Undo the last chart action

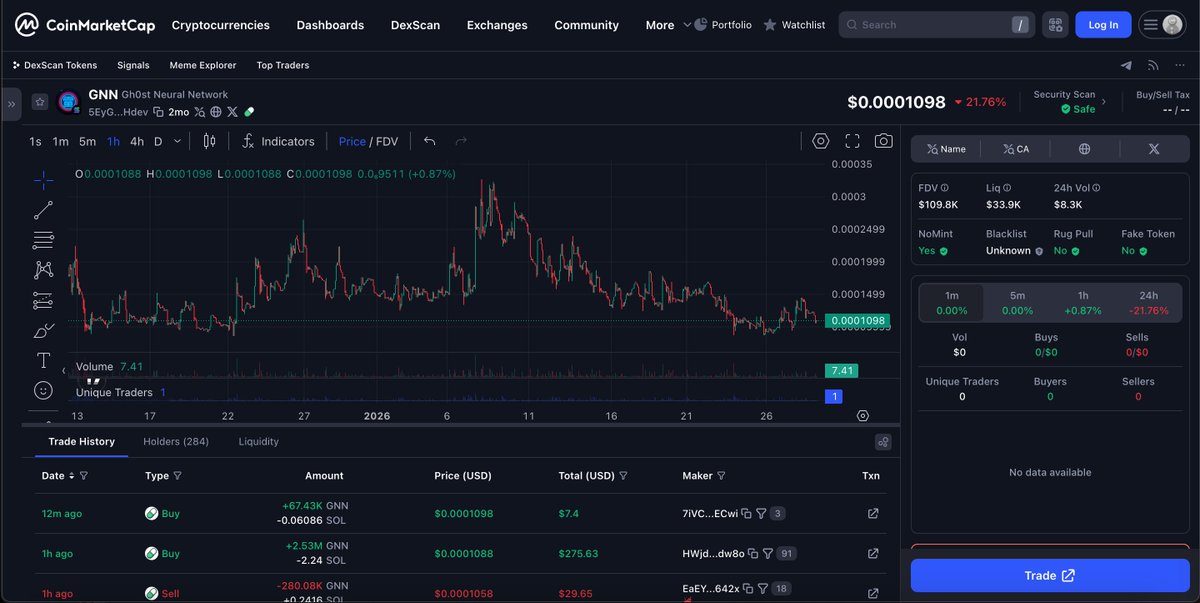[x=429, y=141]
